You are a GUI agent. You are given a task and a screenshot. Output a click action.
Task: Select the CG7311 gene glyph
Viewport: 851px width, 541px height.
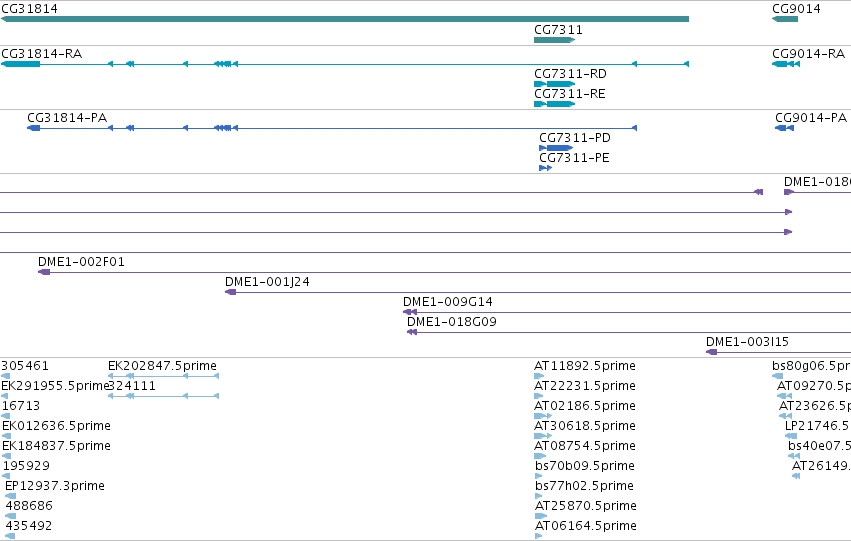pos(555,40)
